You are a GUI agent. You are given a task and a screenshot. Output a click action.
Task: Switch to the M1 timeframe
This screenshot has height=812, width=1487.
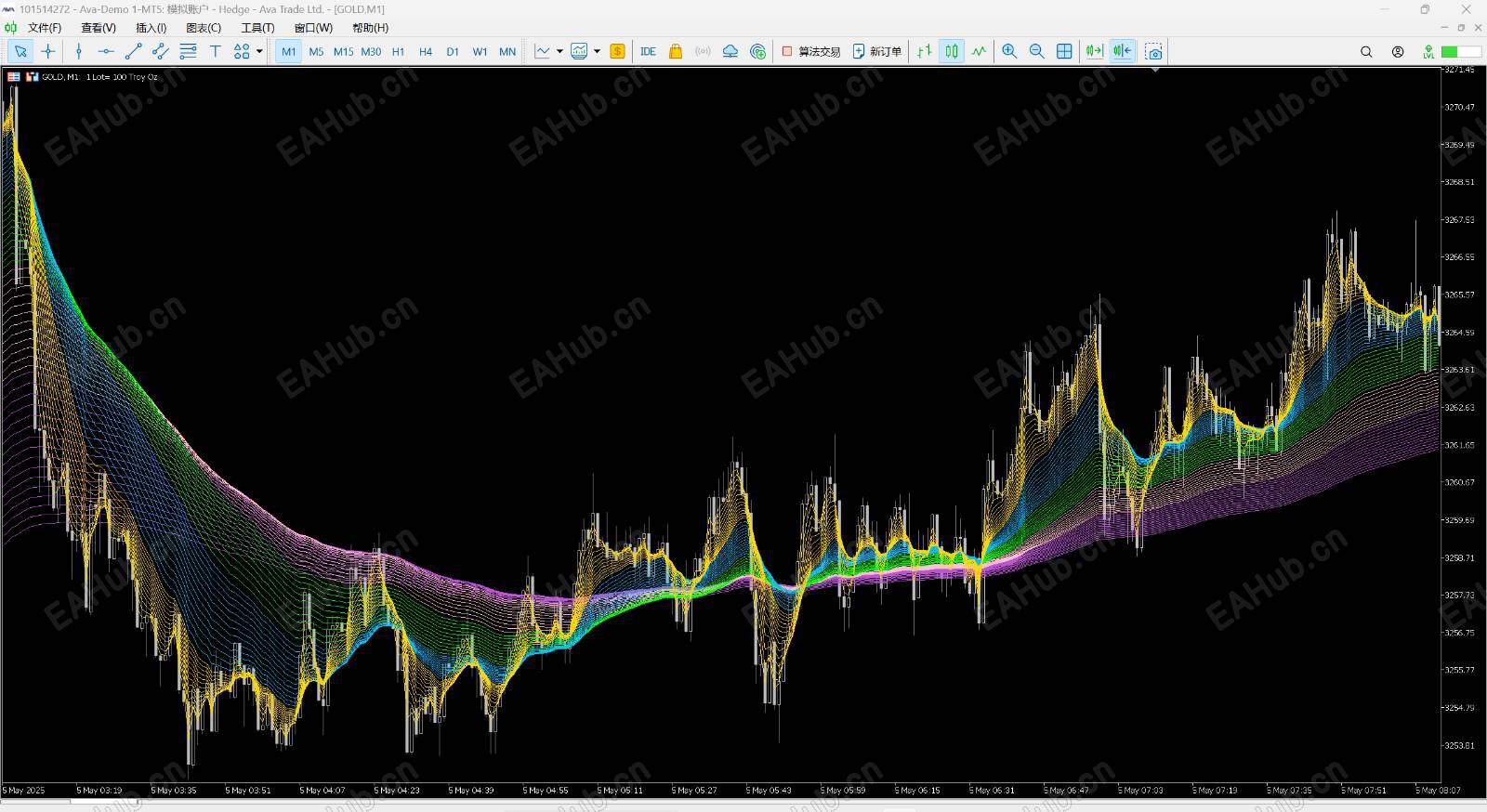click(289, 52)
